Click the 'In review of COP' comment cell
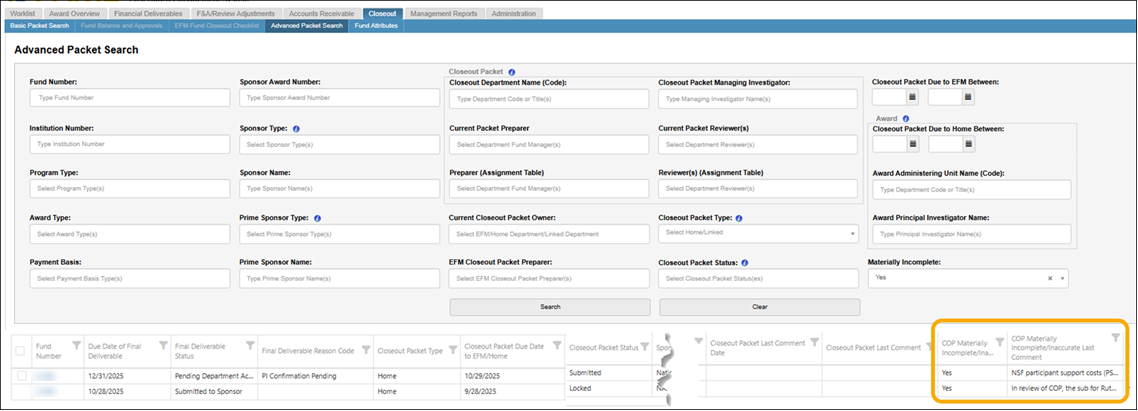1138x411 pixels. click(1065, 388)
